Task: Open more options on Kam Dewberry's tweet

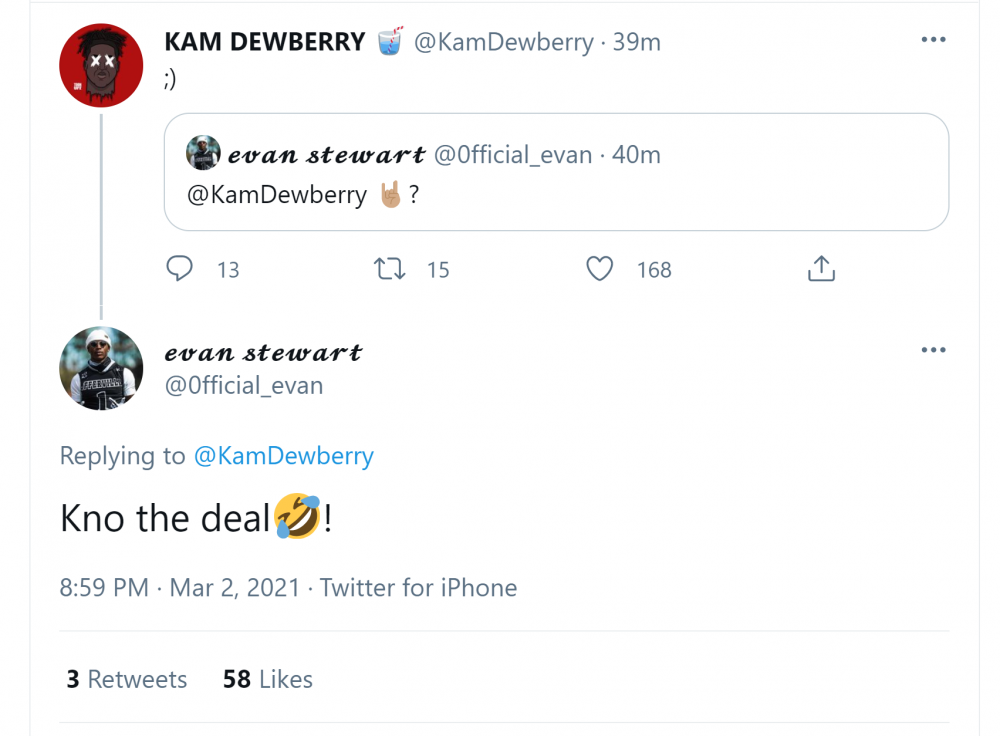Action: [933, 40]
